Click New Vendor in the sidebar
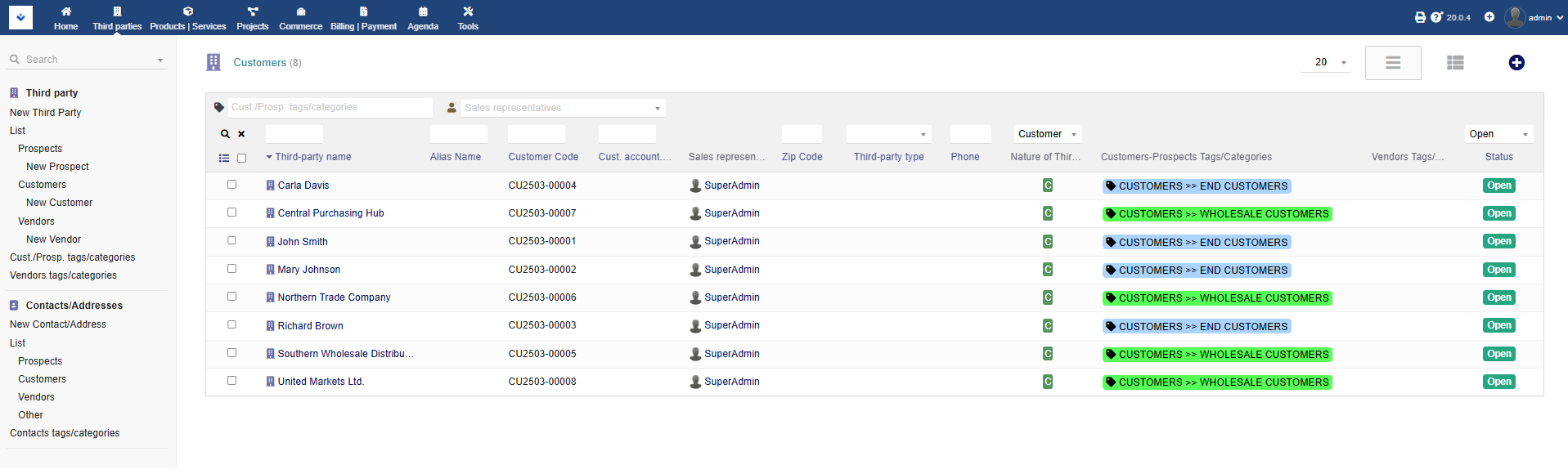 pyautogui.click(x=53, y=239)
